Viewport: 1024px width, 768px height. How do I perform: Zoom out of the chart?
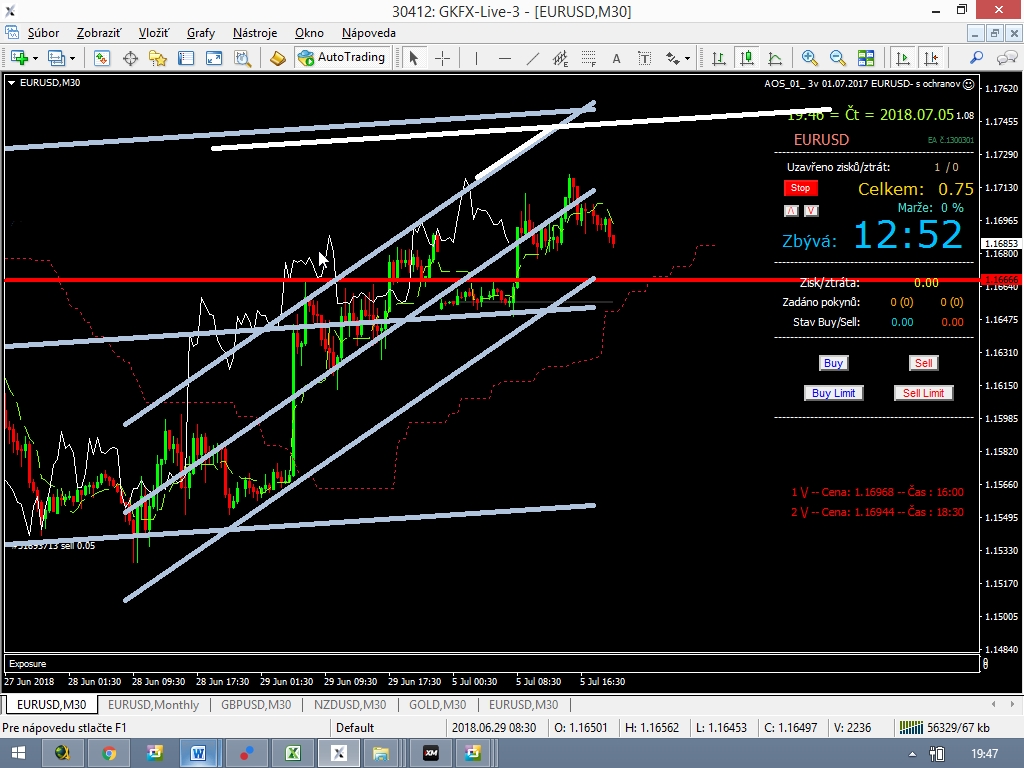point(838,58)
